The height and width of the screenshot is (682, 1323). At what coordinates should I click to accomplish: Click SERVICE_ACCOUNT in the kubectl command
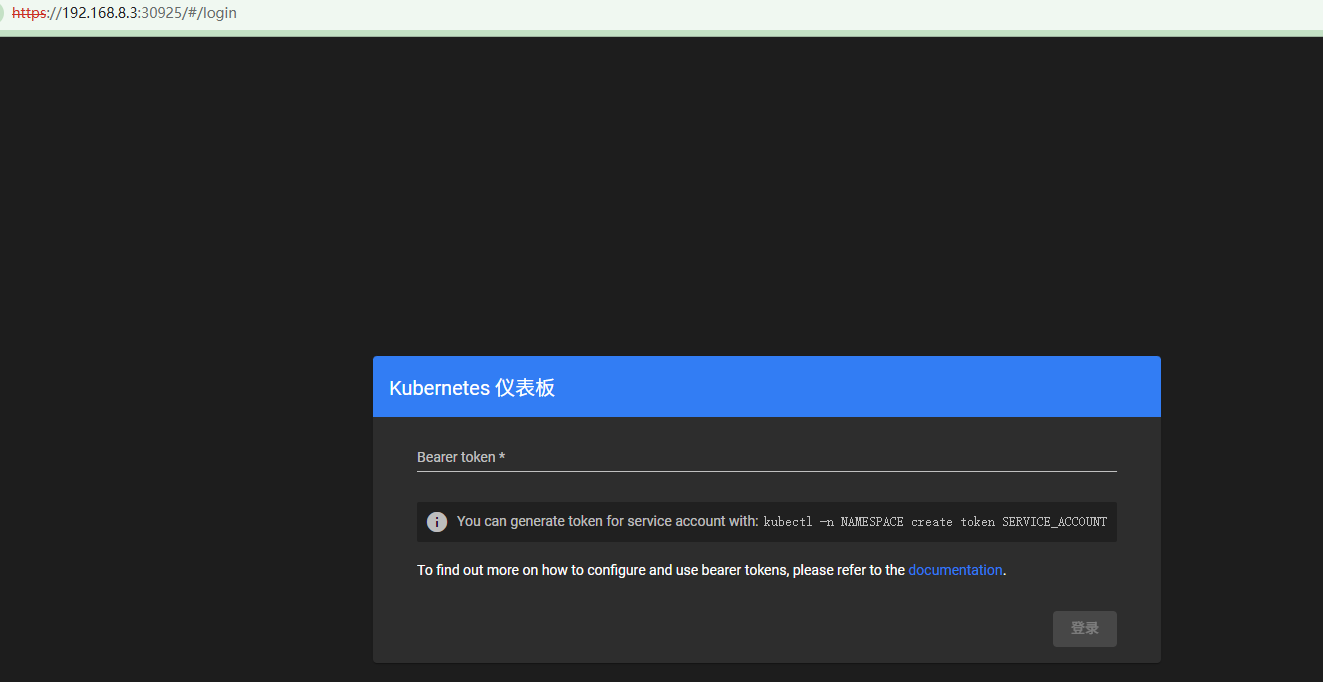coord(1054,522)
